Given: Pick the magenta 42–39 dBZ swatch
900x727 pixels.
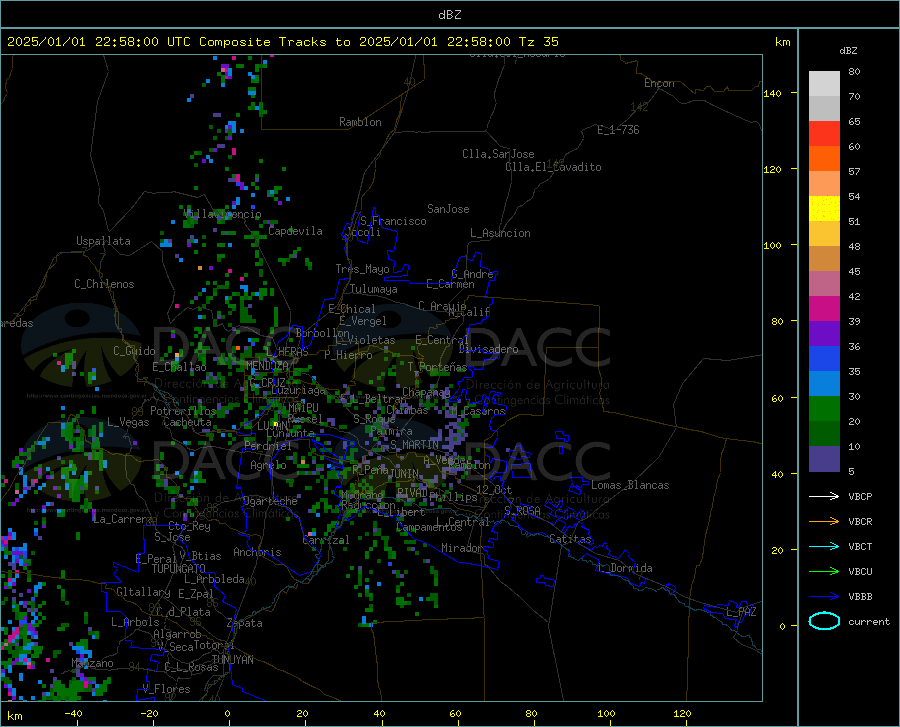Looking at the screenshot, I should pos(824,309).
